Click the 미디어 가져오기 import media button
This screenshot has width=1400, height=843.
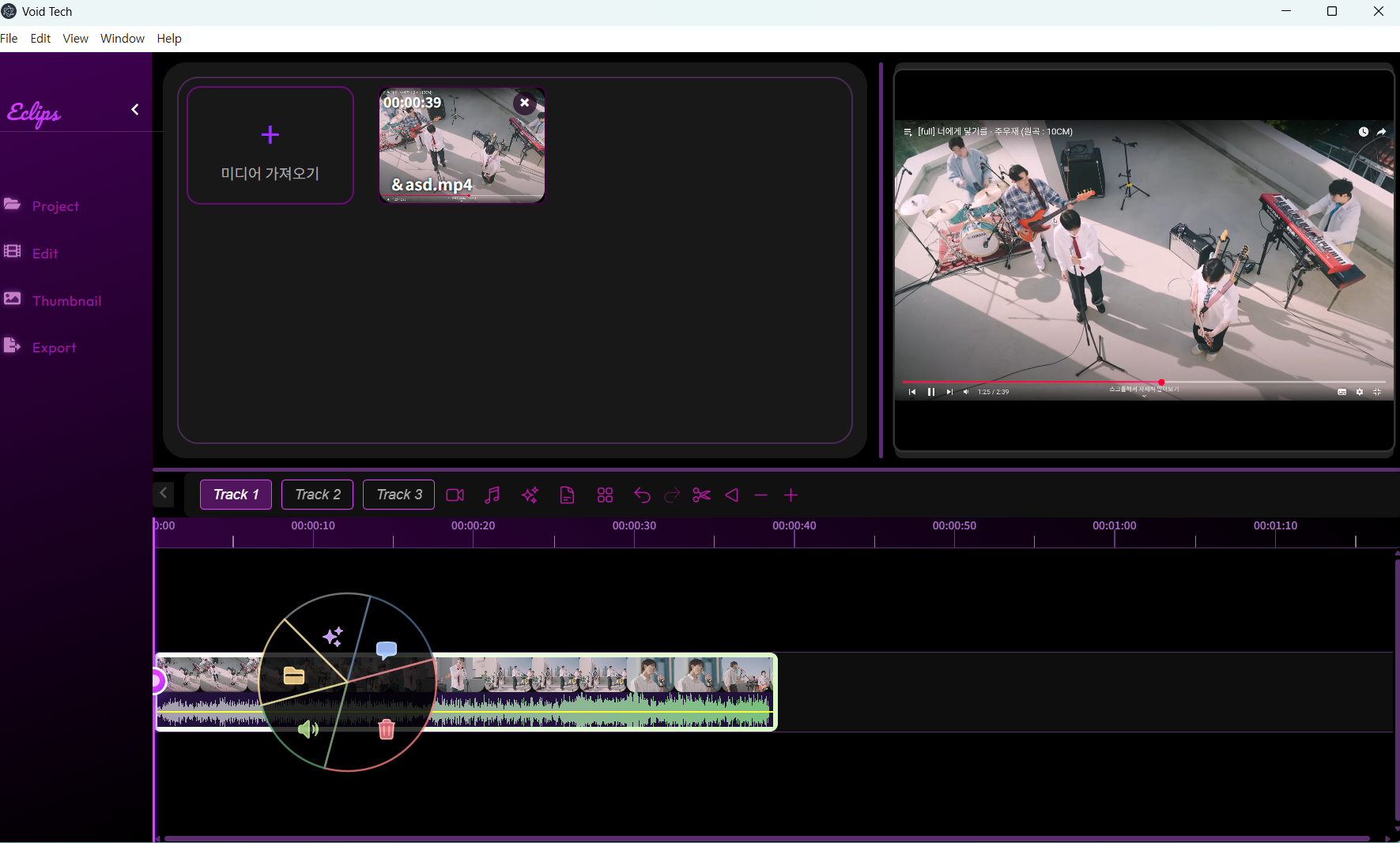point(270,145)
